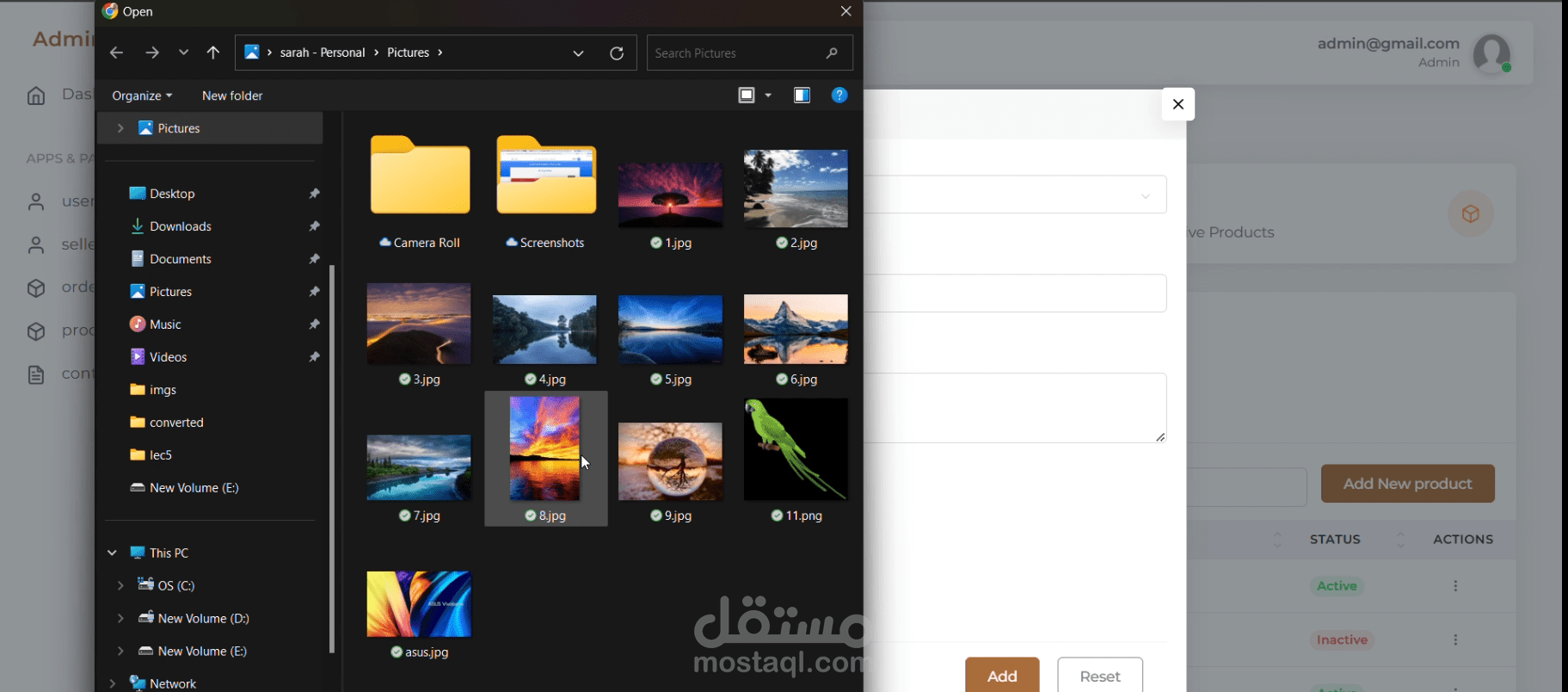Viewport: 1568px width, 692px height.
Task: Select the Camera Roll folder
Action: pyautogui.click(x=420, y=192)
